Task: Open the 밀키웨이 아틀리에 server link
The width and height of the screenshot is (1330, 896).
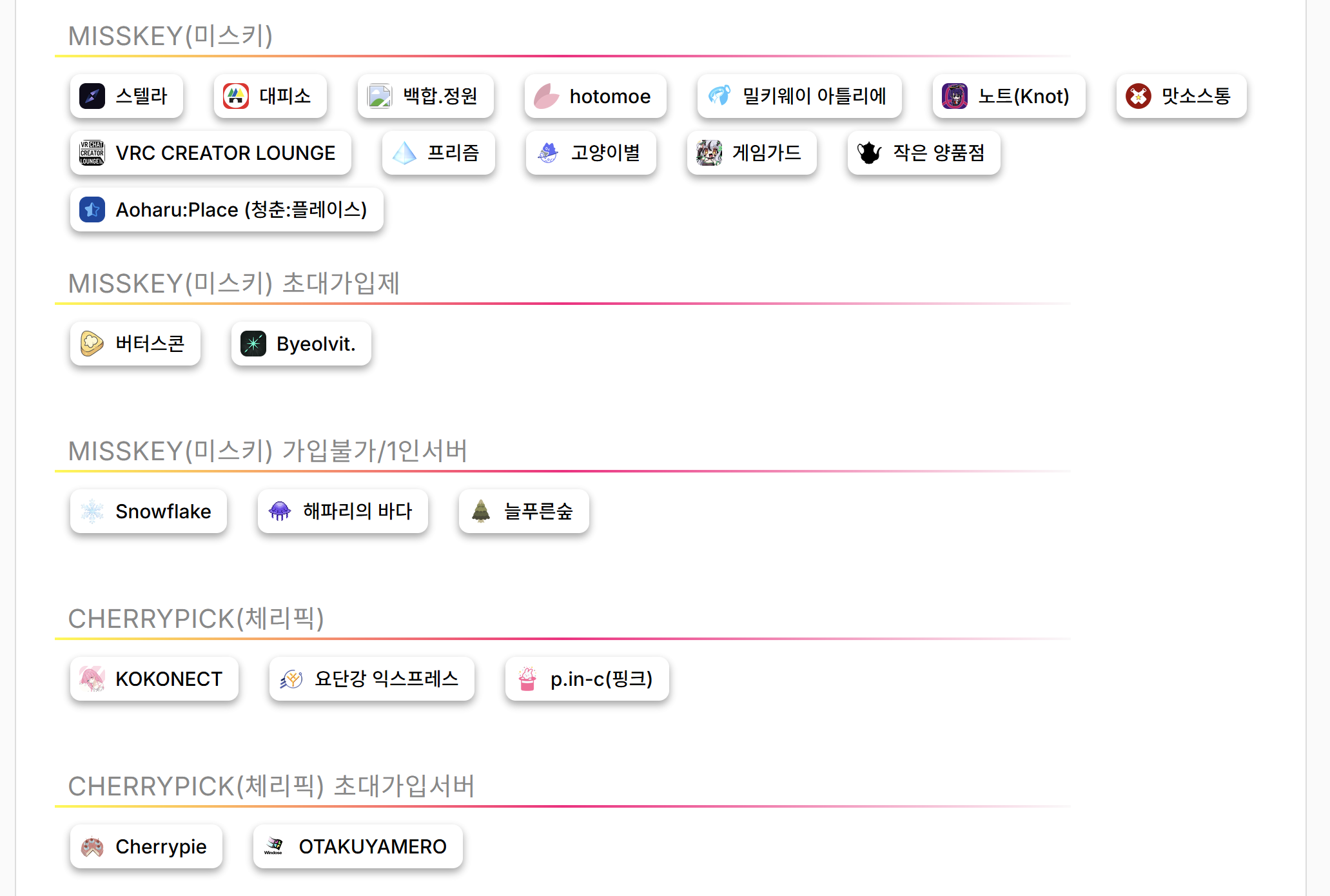Action: pos(799,96)
